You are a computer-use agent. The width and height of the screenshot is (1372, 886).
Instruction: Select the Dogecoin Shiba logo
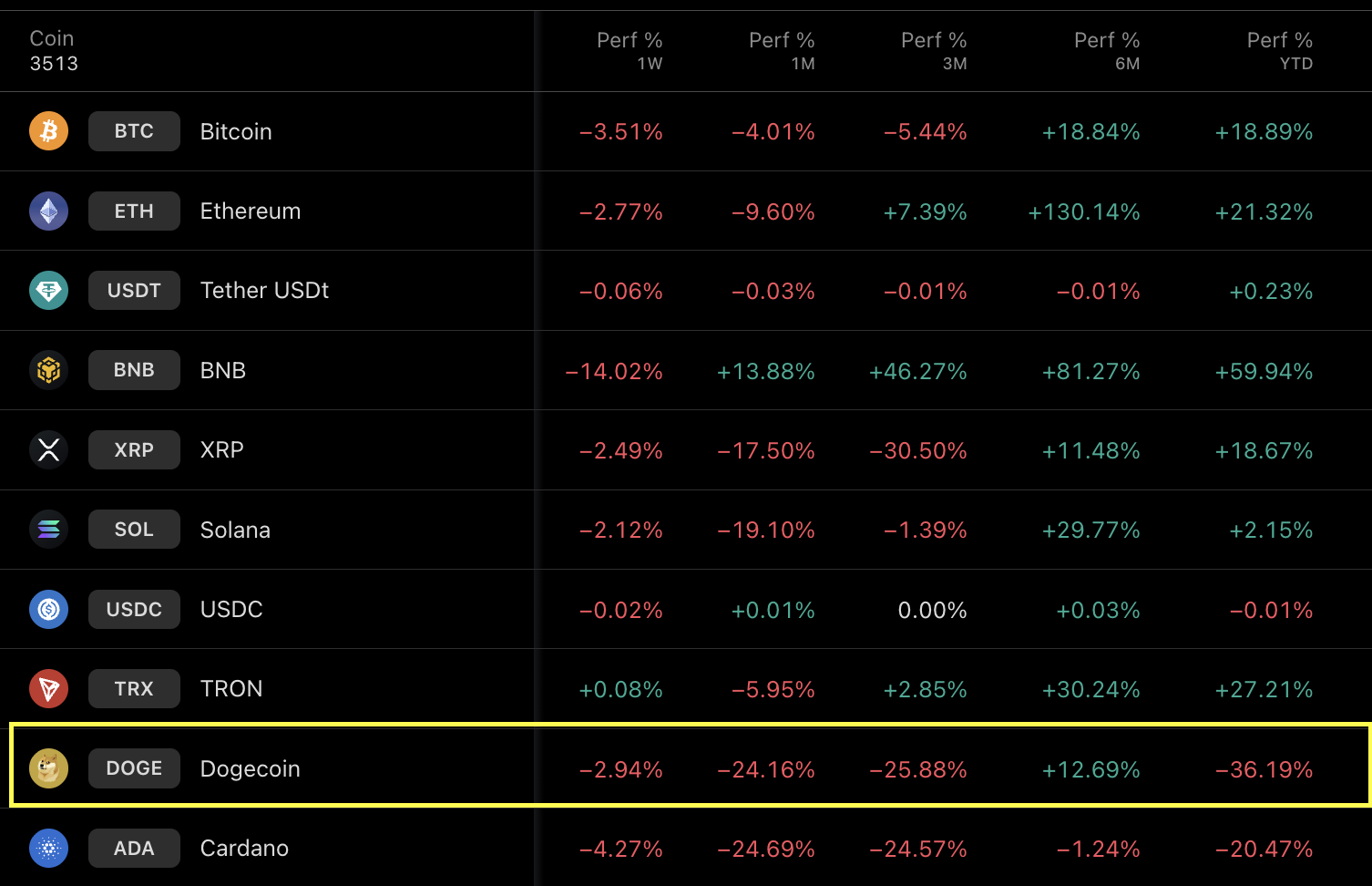pos(48,768)
